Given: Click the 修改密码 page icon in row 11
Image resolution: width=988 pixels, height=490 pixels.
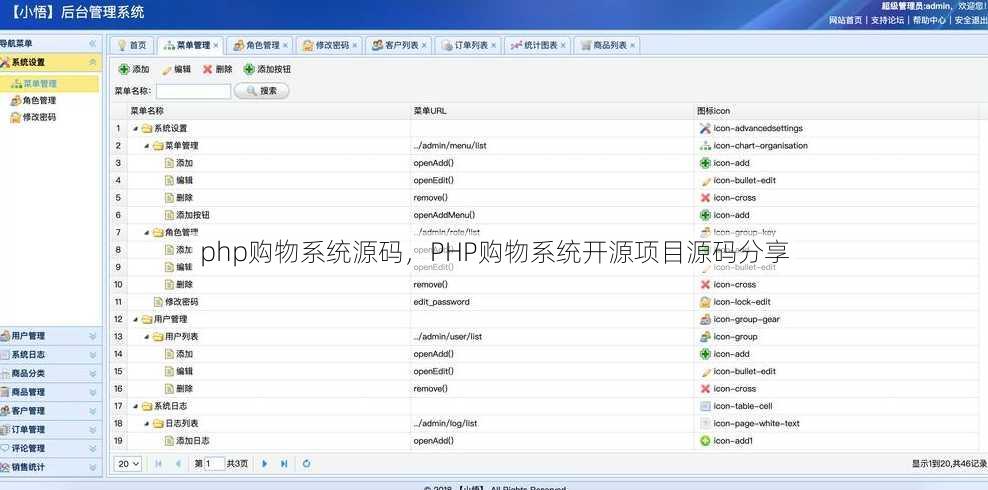Looking at the screenshot, I should tap(158, 302).
